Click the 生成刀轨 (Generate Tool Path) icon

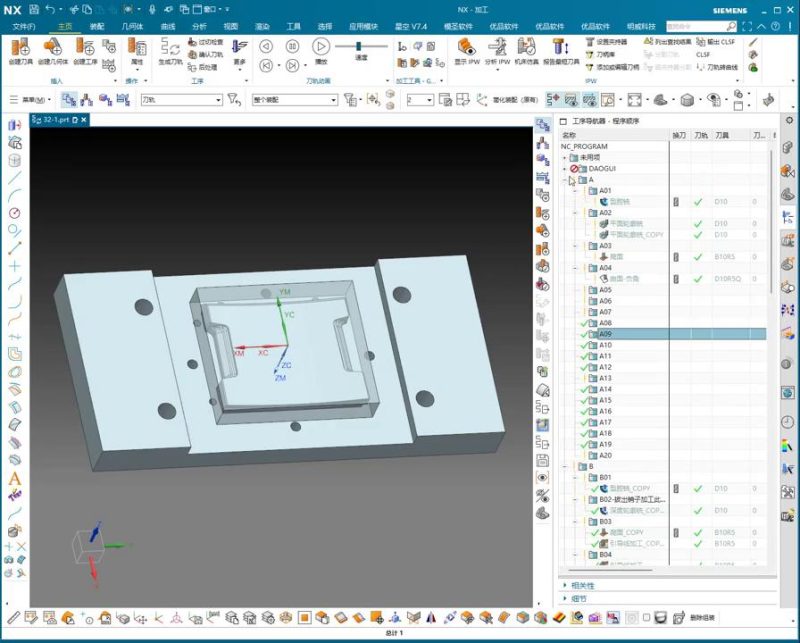(x=169, y=48)
